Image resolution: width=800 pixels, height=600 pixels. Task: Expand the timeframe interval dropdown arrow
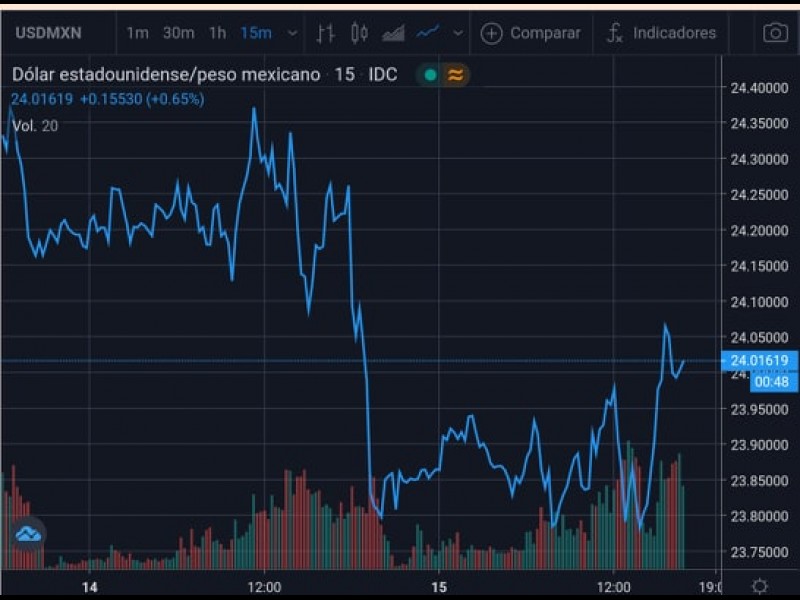click(292, 33)
